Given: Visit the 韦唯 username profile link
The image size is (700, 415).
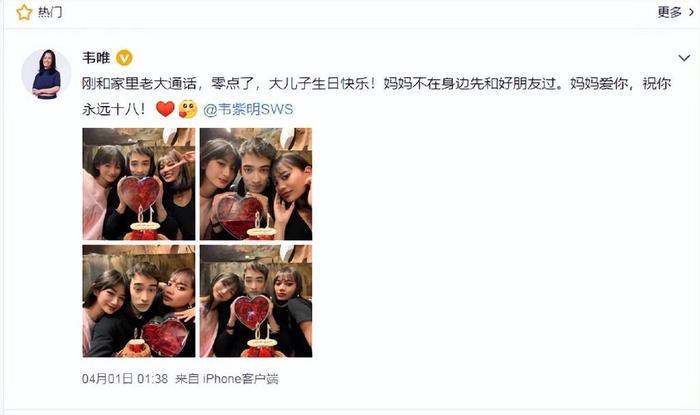Looking at the screenshot, I should click(x=96, y=58).
